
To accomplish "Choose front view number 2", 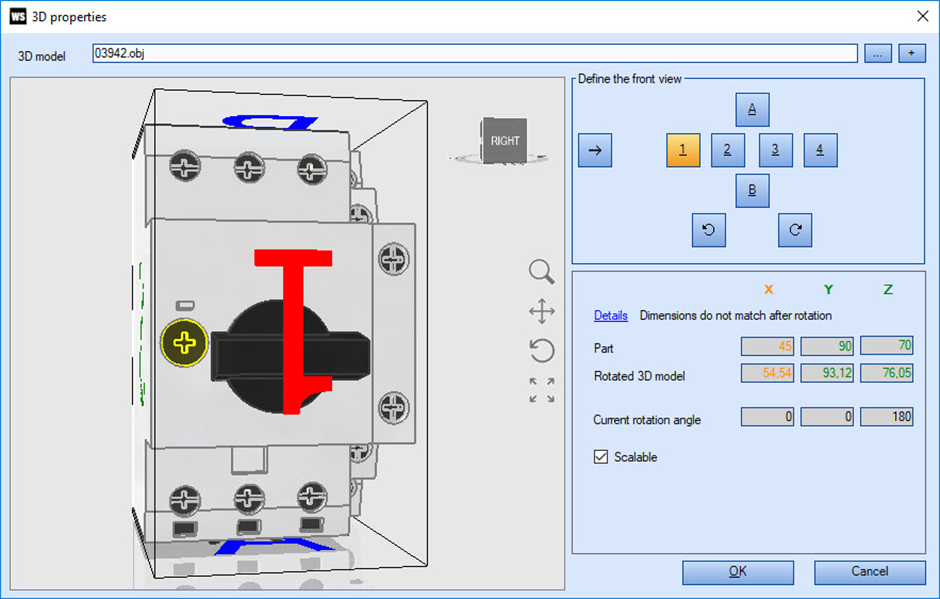I will pos(727,150).
